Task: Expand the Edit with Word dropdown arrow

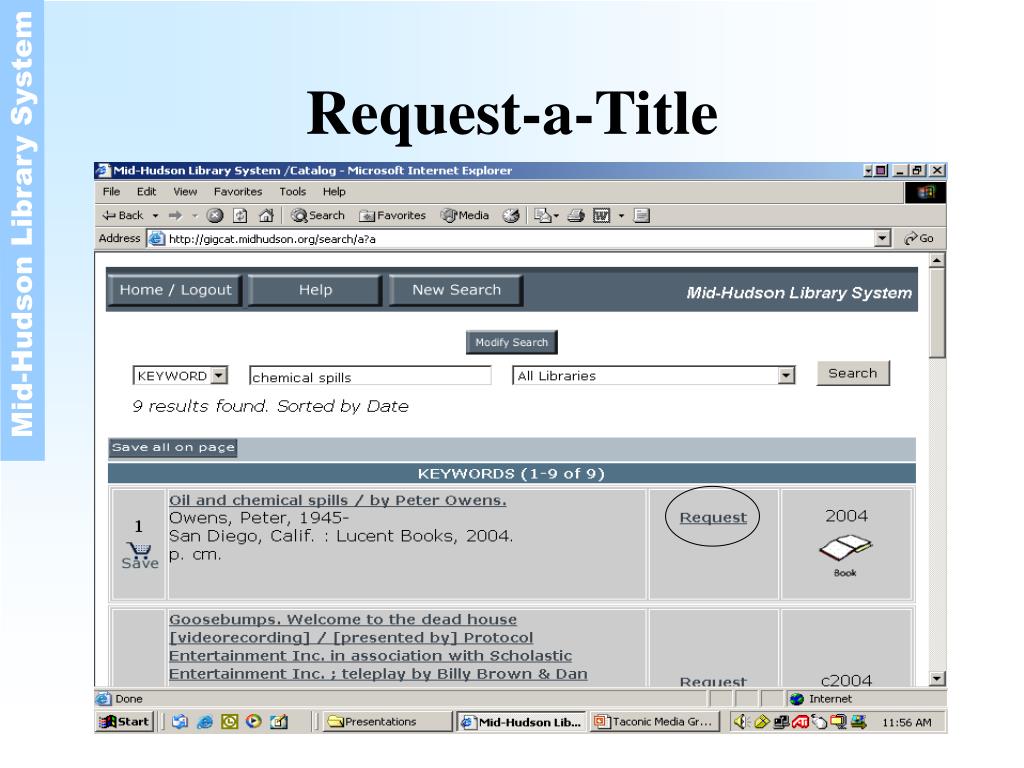Action: click(x=621, y=216)
